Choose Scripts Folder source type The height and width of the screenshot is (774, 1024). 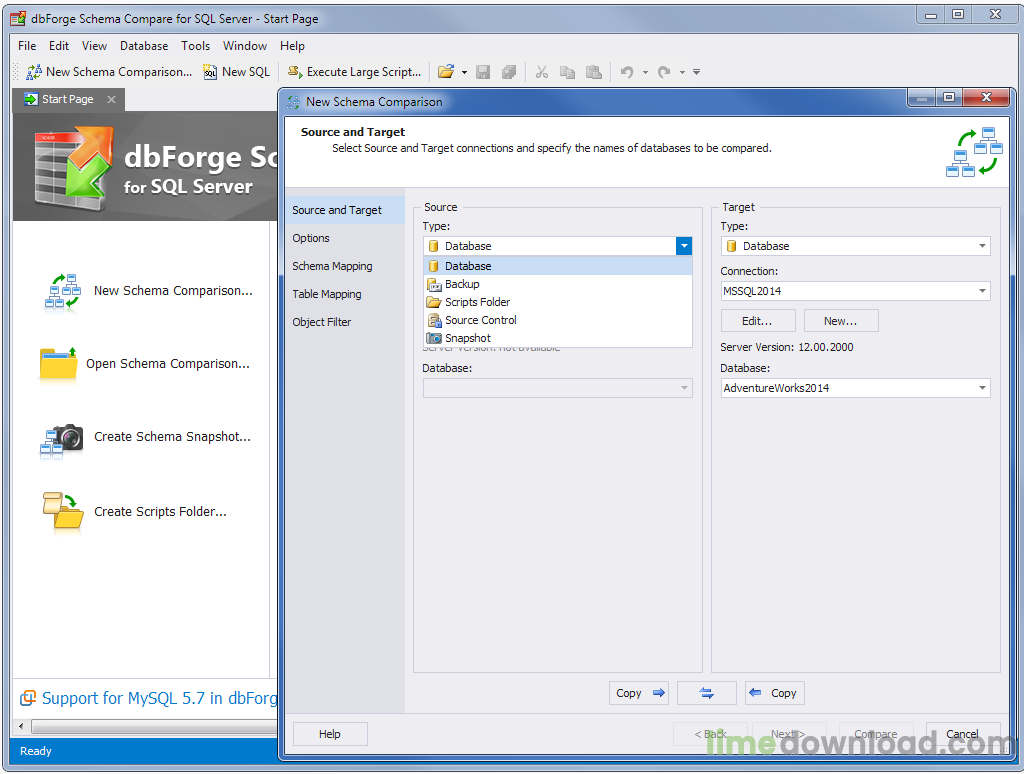477,302
